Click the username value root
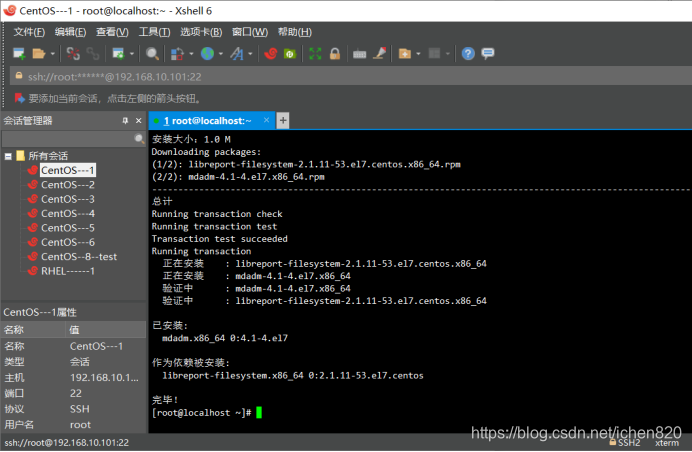This screenshot has width=692, height=452. [80, 425]
